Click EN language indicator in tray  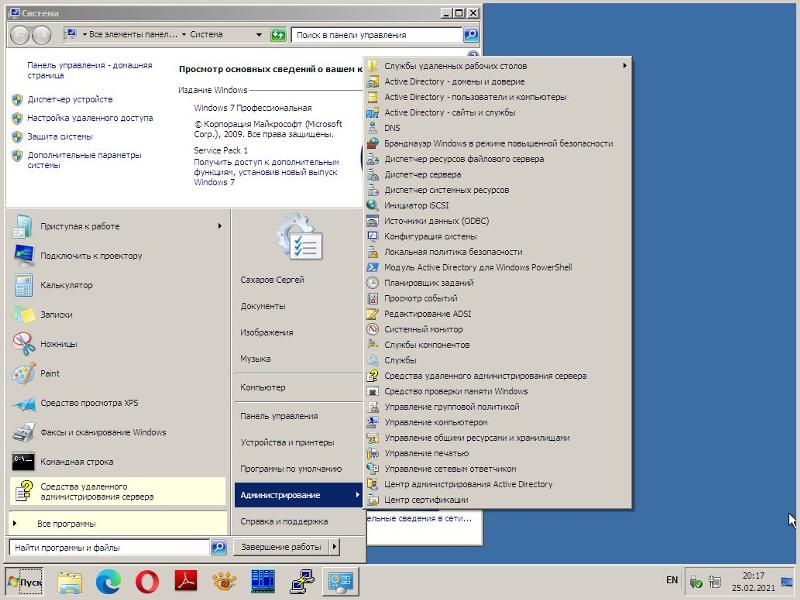click(672, 580)
